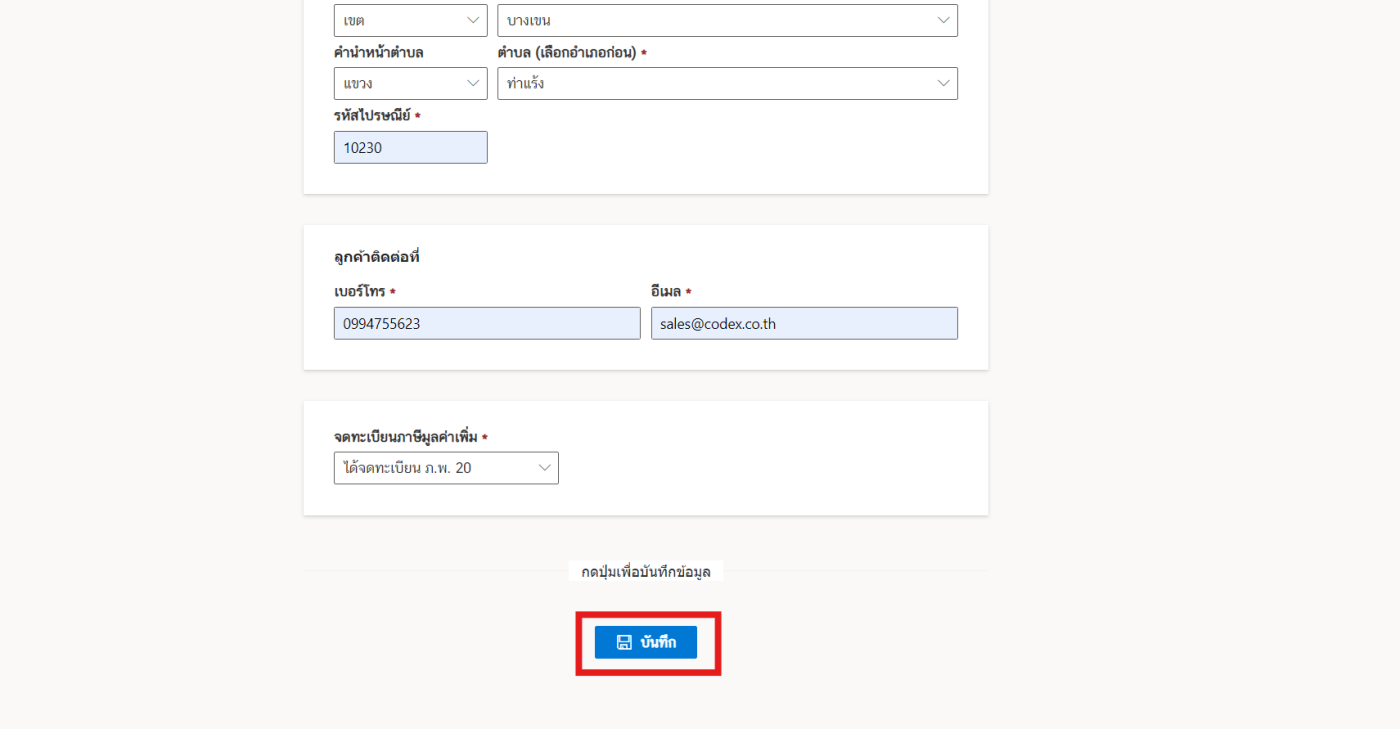Click the chevron arrow on บางเขน dropdown

click(x=943, y=20)
